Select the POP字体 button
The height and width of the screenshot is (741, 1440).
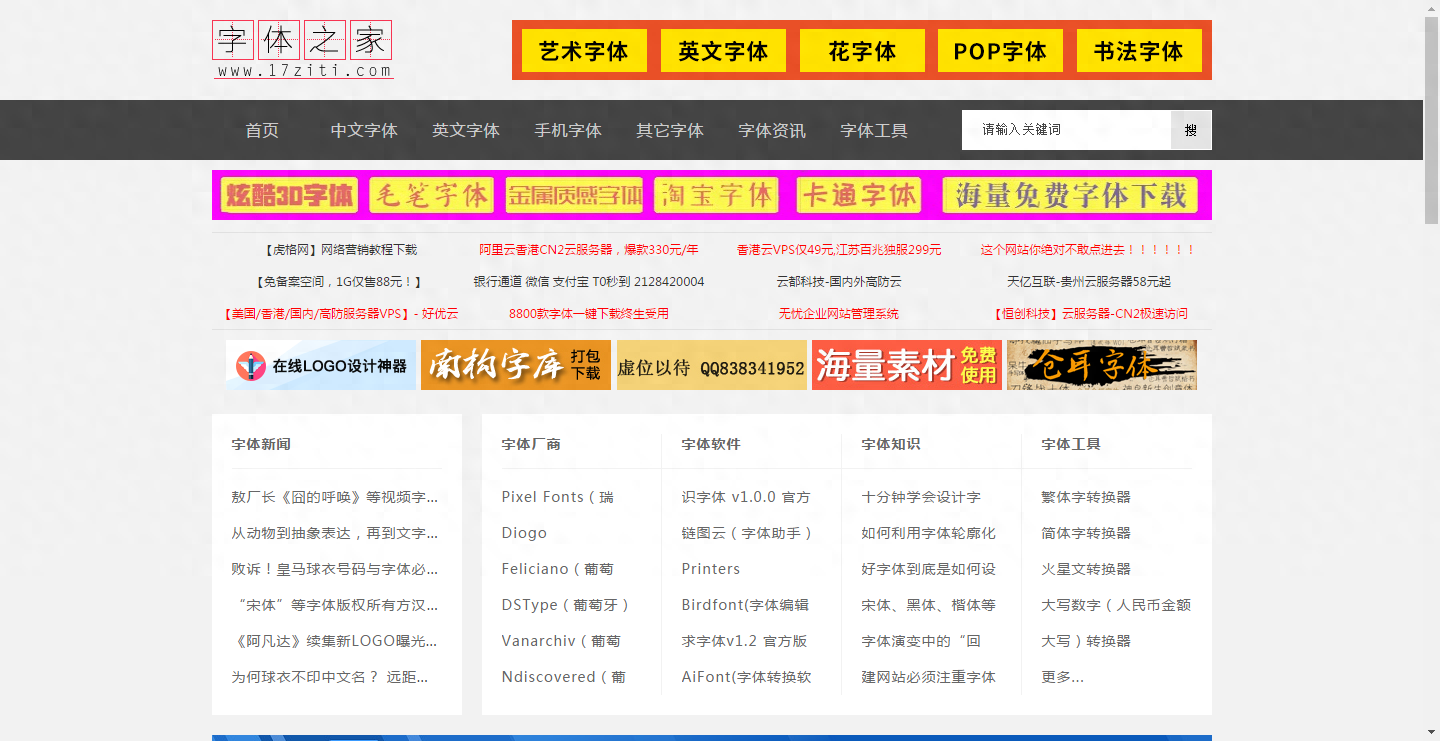tap(1000, 50)
